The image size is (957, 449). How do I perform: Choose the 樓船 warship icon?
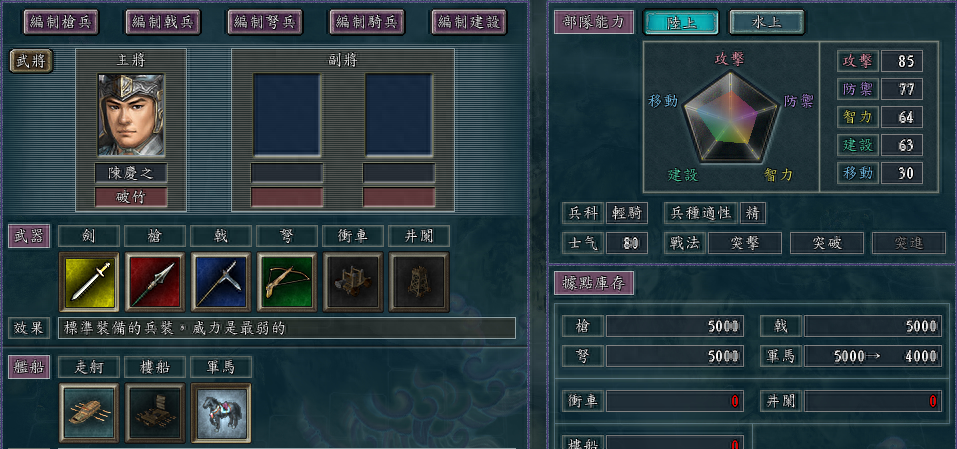155,413
